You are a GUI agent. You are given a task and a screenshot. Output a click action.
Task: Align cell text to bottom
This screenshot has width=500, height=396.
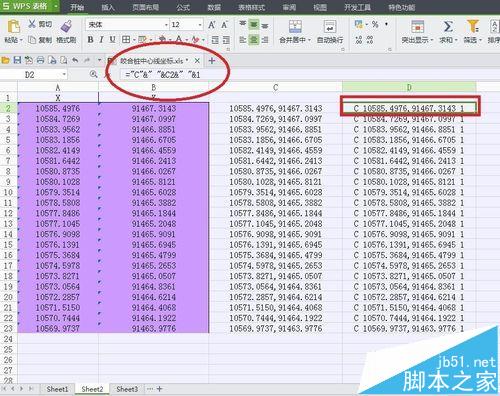265,25
